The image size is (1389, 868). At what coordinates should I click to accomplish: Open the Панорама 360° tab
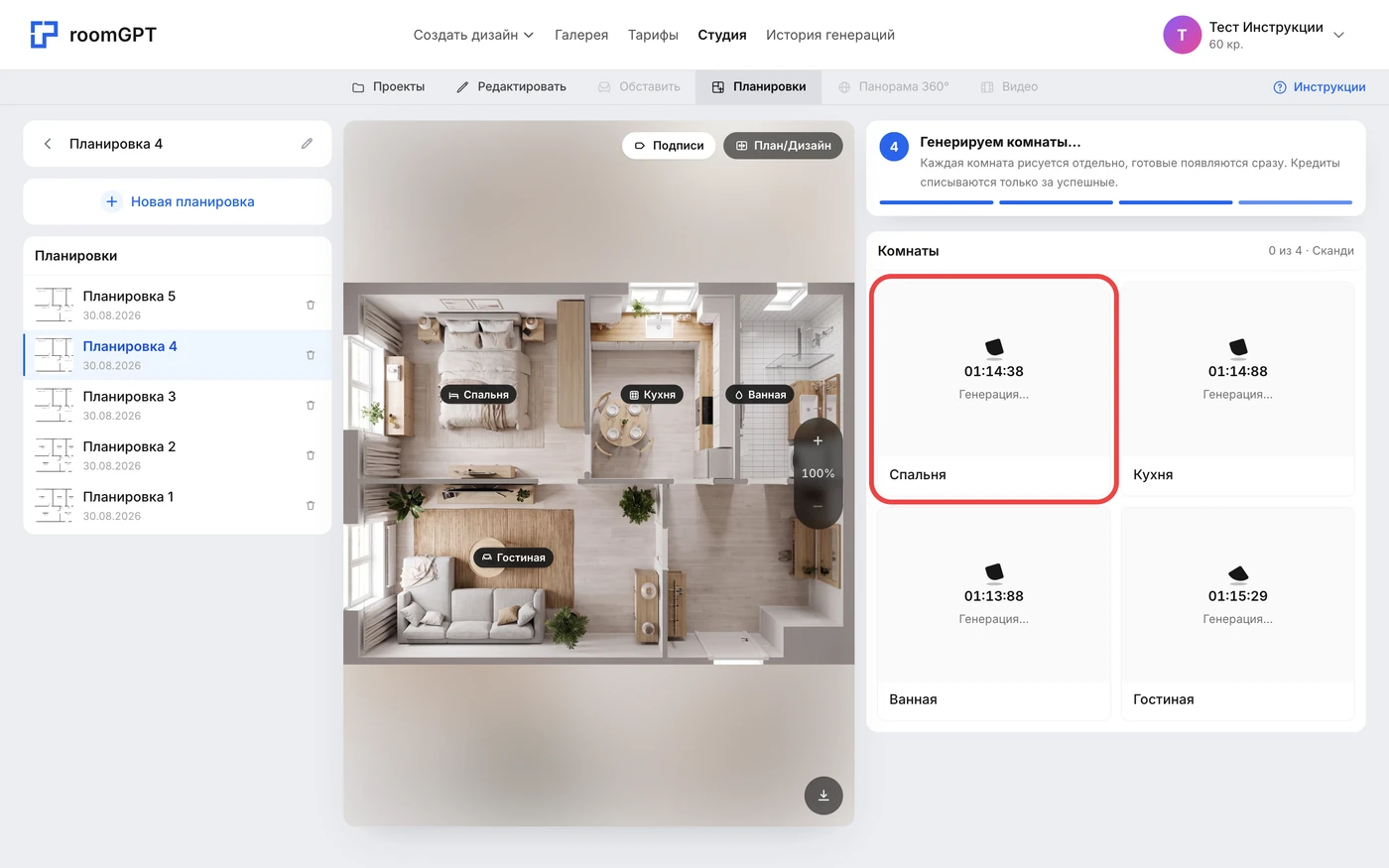click(893, 87)
